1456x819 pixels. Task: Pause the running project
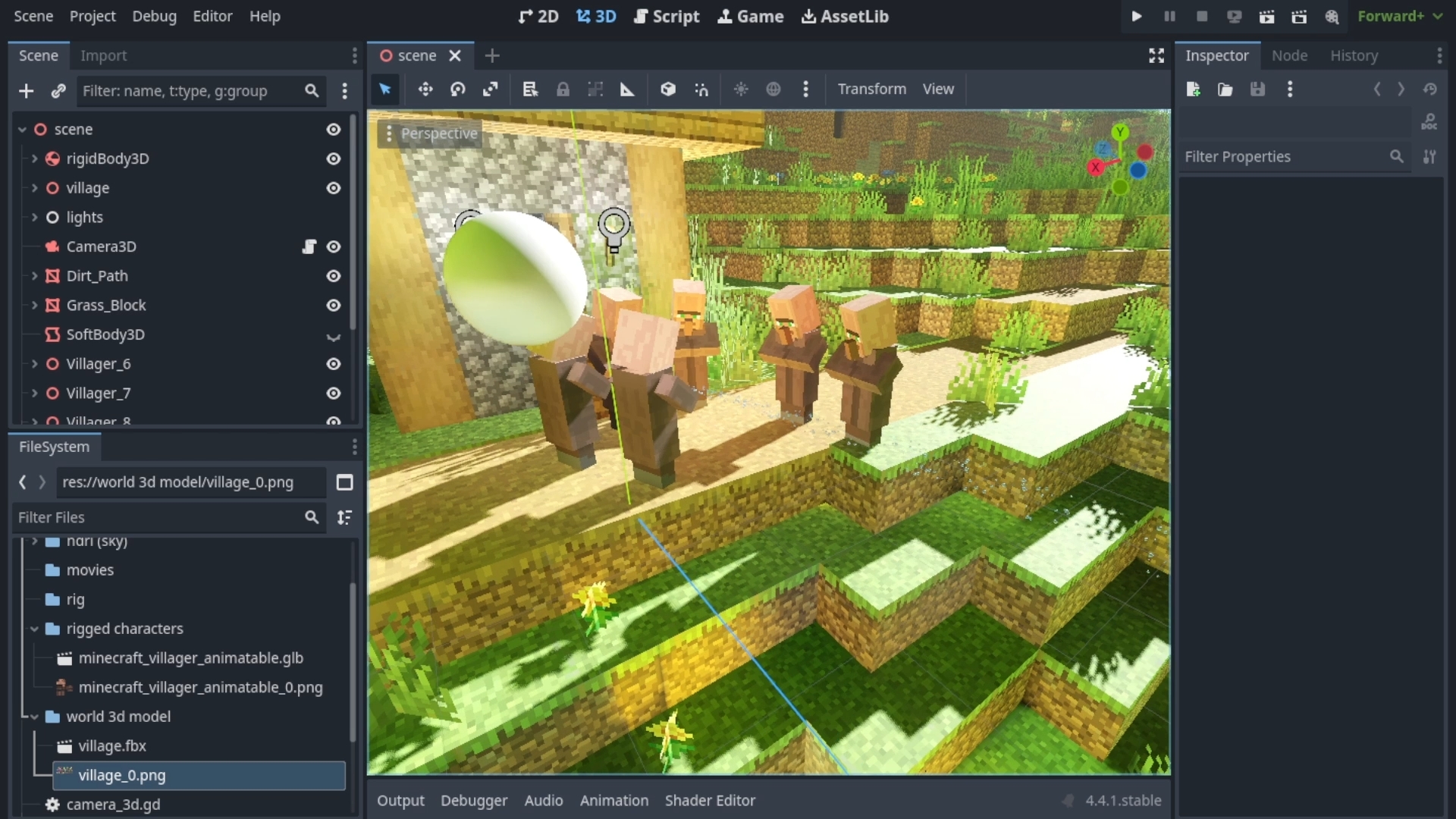click(x=1169, y=16)
